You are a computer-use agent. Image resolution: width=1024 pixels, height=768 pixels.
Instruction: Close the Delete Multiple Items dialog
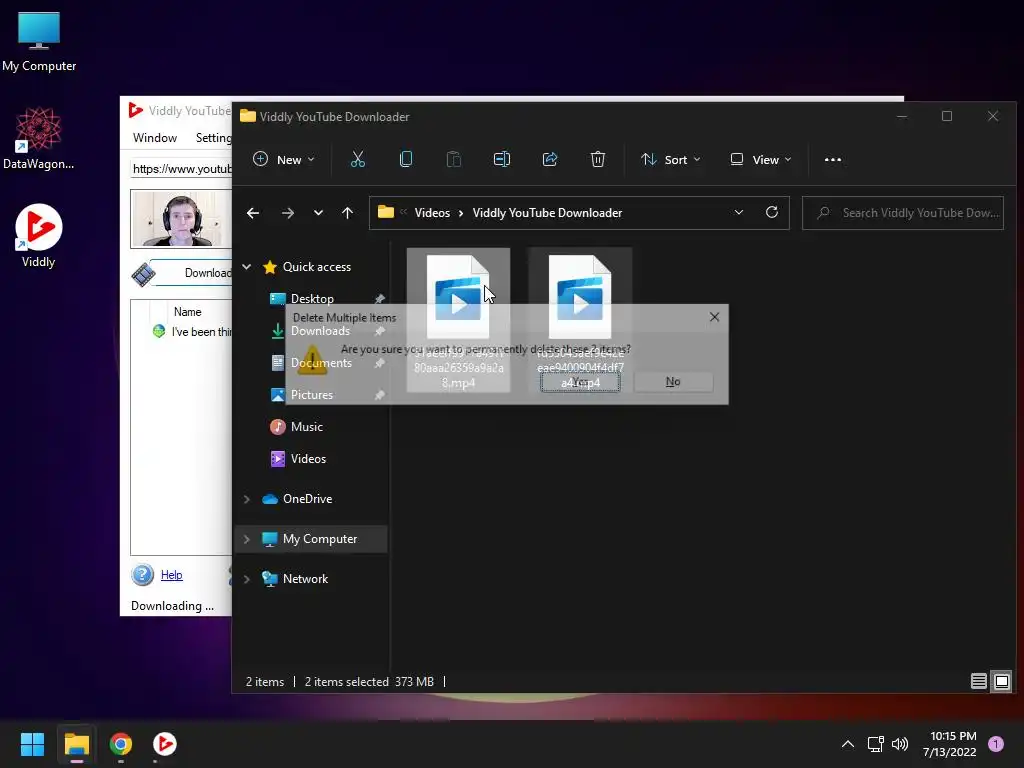[714, 317]
